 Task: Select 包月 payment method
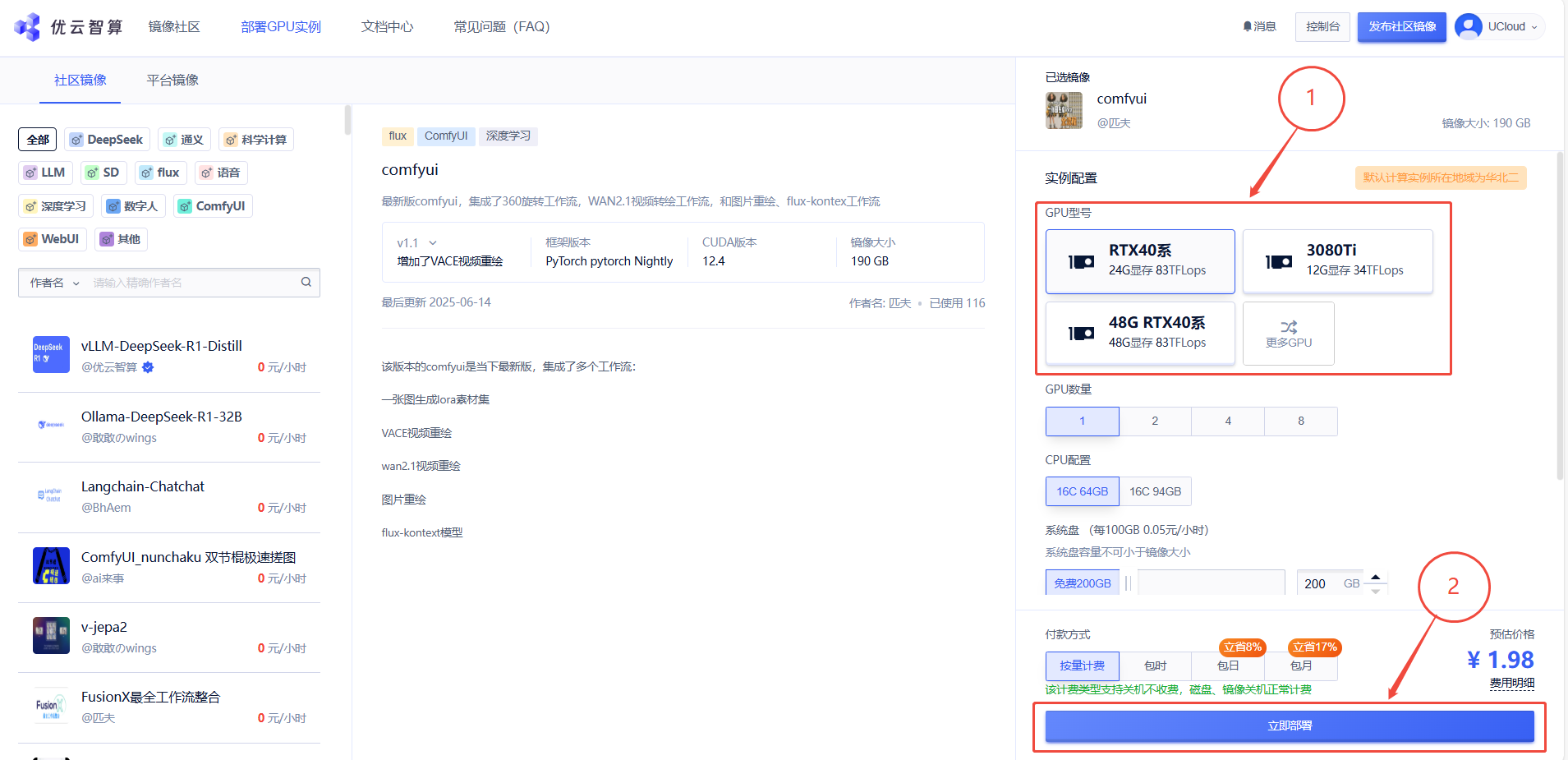pyautogui.click(x=1301, y=666)
